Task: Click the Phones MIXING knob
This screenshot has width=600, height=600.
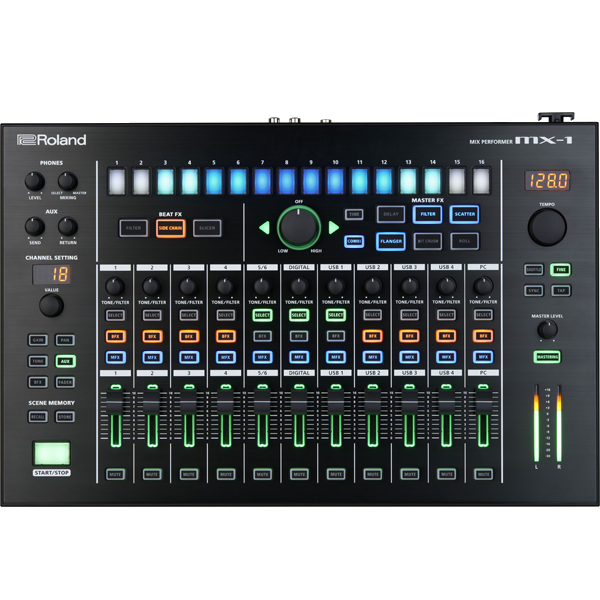Action: click(x=68, y=181)
